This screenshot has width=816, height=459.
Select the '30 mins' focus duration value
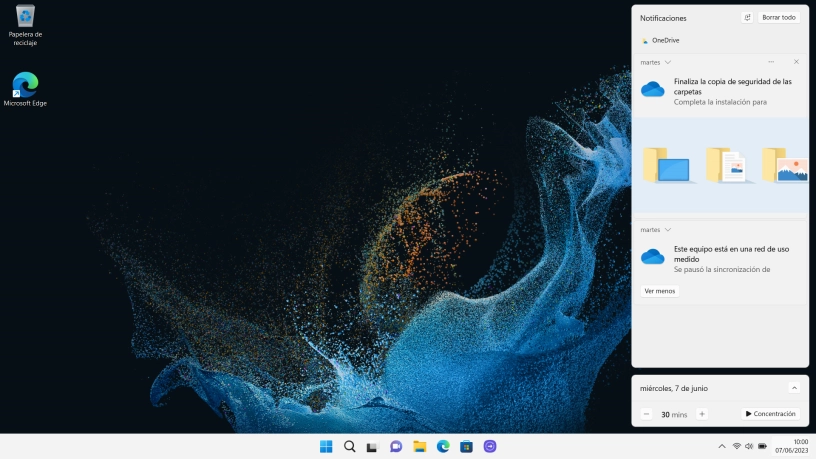coord(674,415)
